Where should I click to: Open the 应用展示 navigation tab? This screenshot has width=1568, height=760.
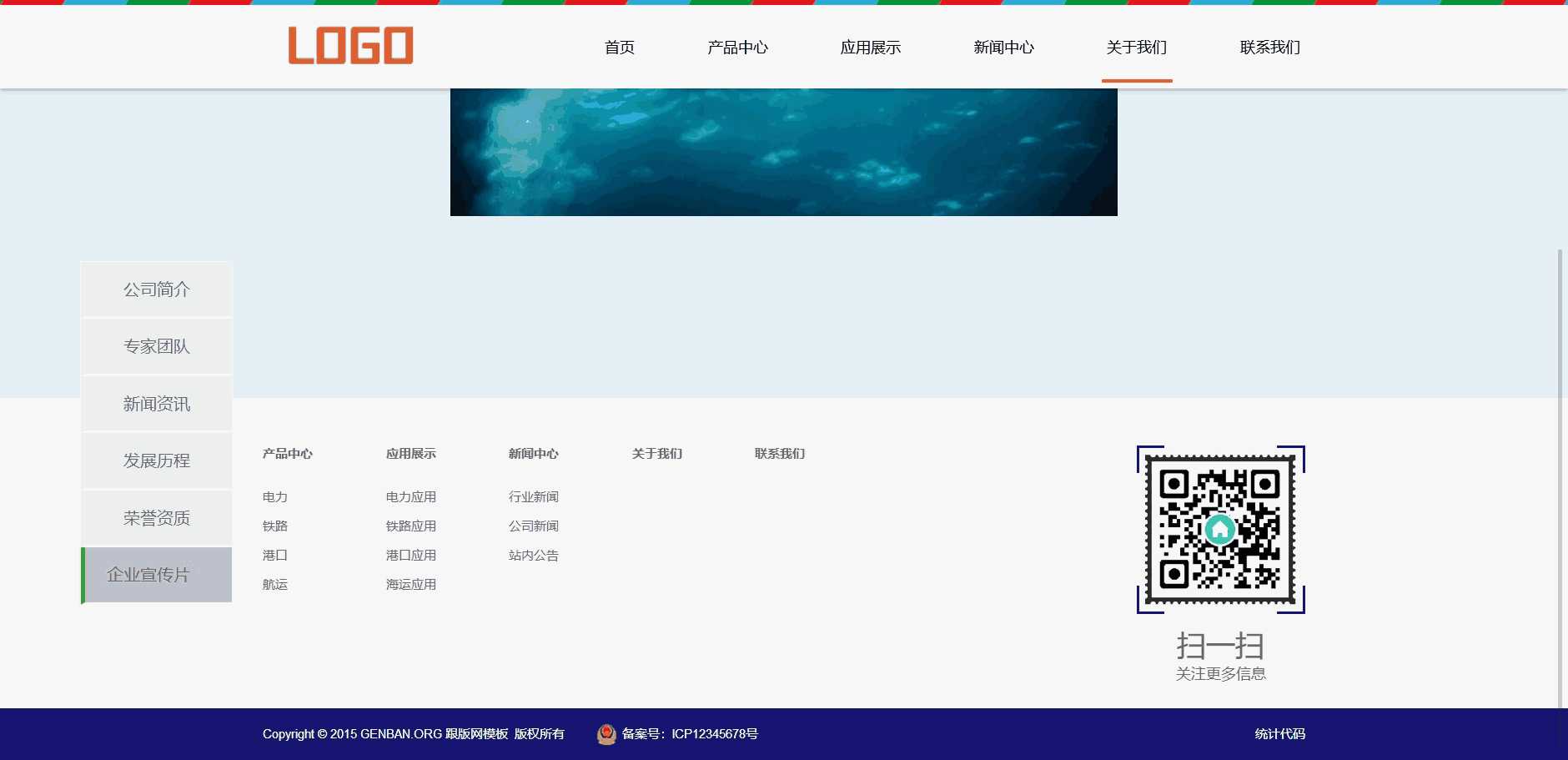click(871, 48)
